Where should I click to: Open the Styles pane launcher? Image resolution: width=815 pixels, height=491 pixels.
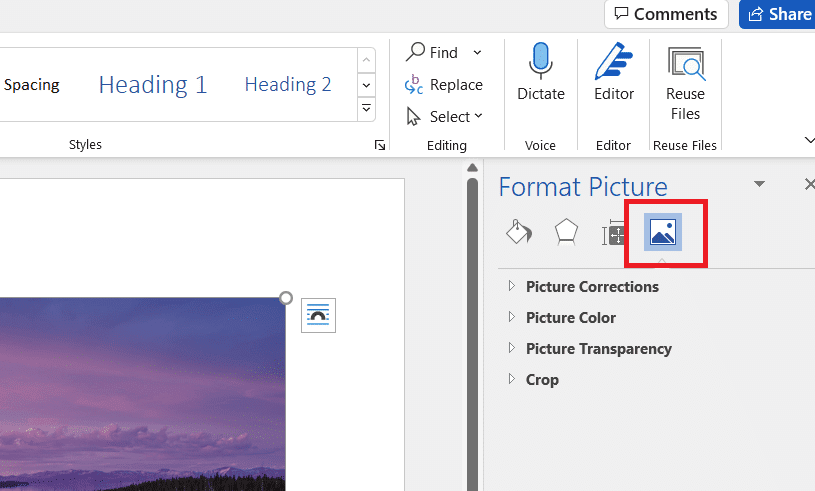click(x=380, y=146)
